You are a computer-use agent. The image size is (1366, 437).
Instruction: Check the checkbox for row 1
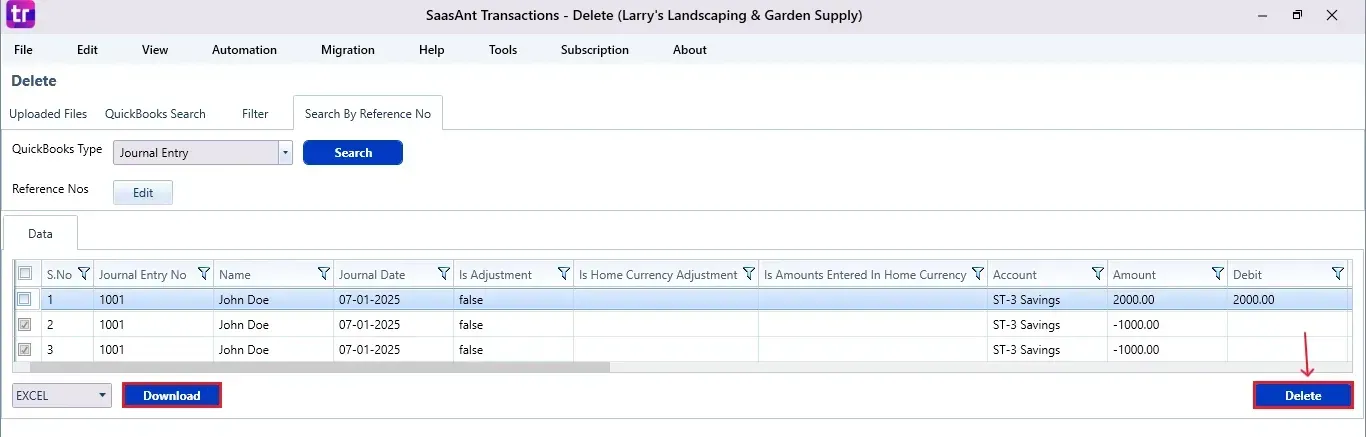[x=25, y=299]
